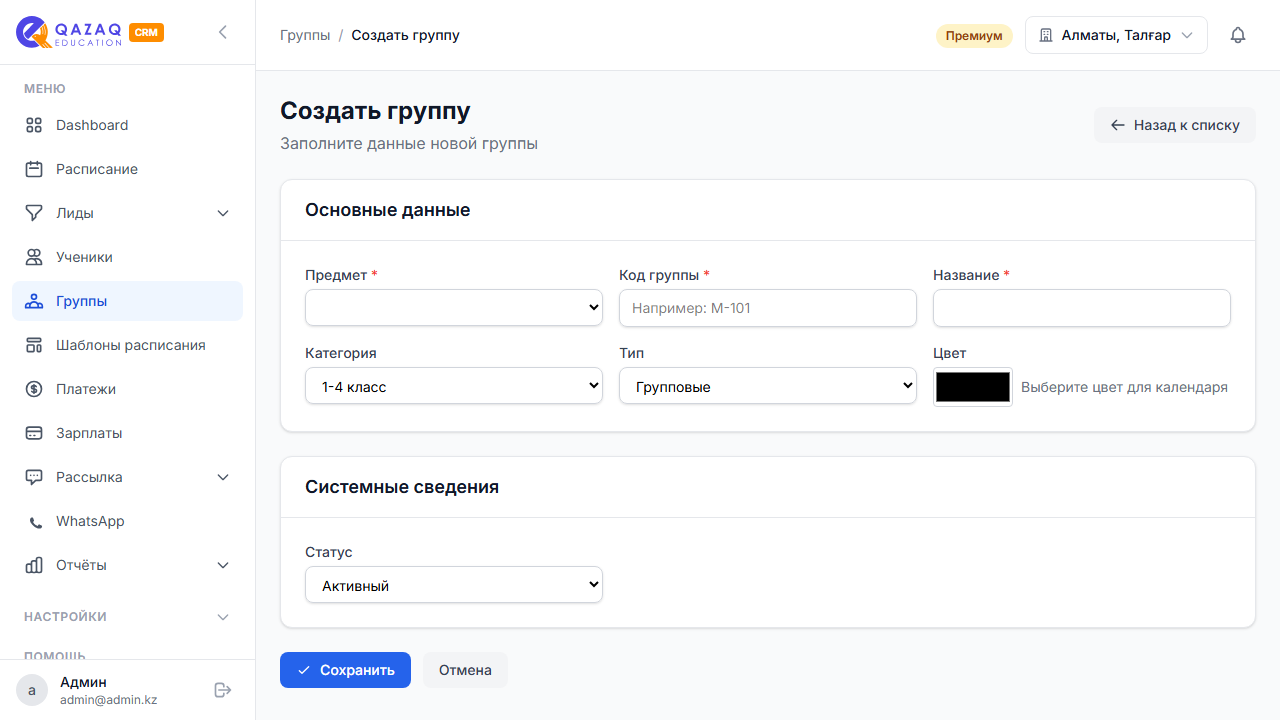Click the Расписание calendar icon
1280x720 pixels.
[34, 169]
